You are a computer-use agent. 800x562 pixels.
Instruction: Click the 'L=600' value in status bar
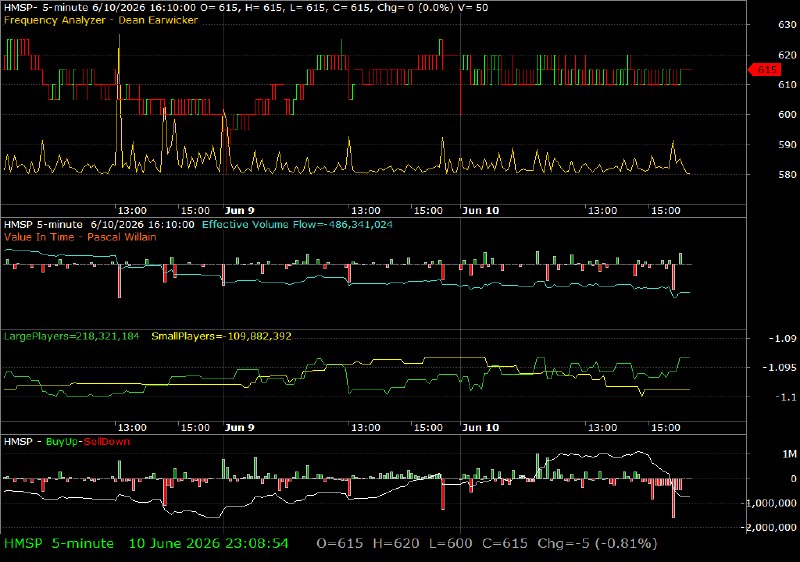[451, 544]
